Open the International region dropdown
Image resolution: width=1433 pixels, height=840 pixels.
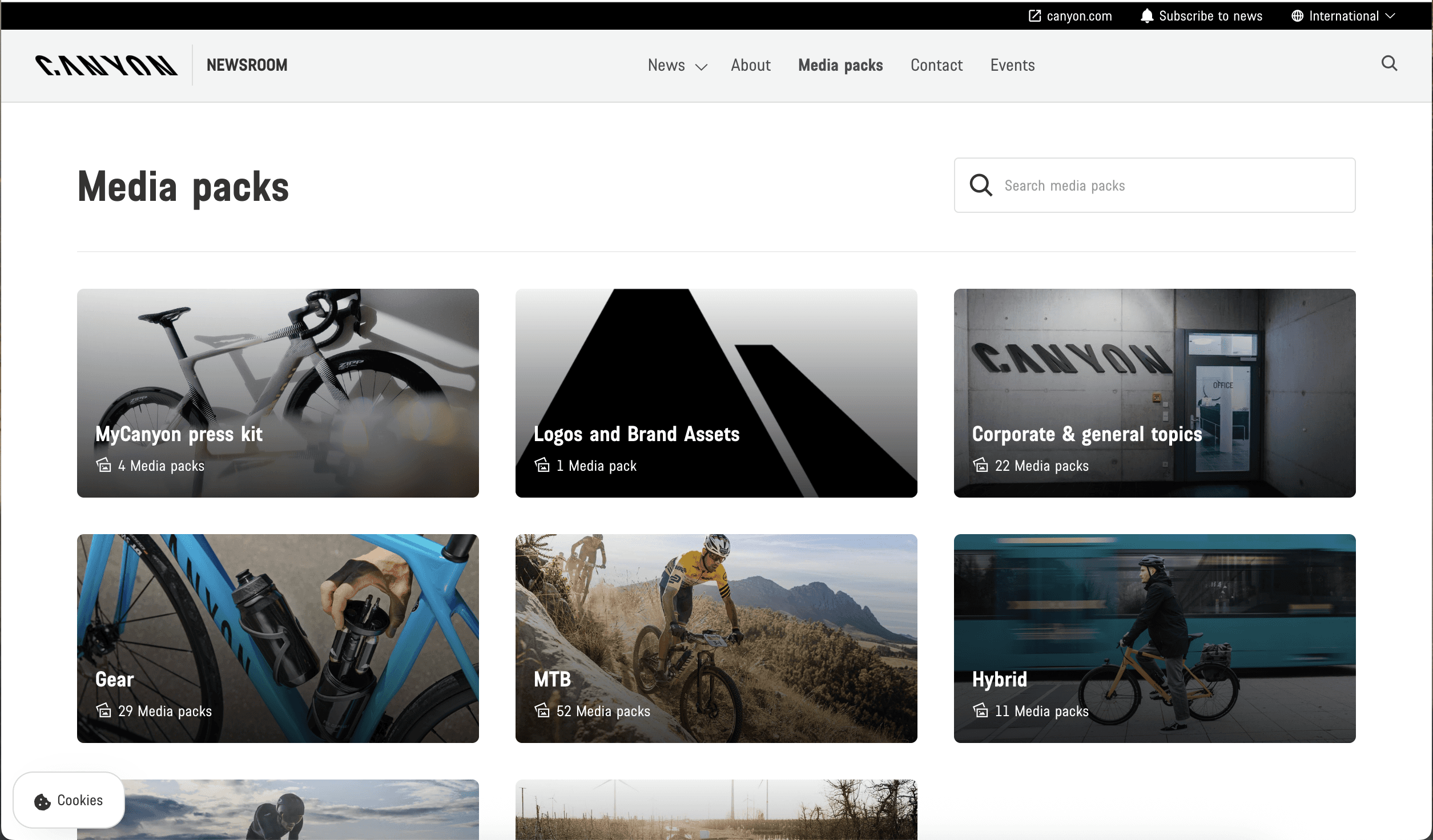[1342, 15]
